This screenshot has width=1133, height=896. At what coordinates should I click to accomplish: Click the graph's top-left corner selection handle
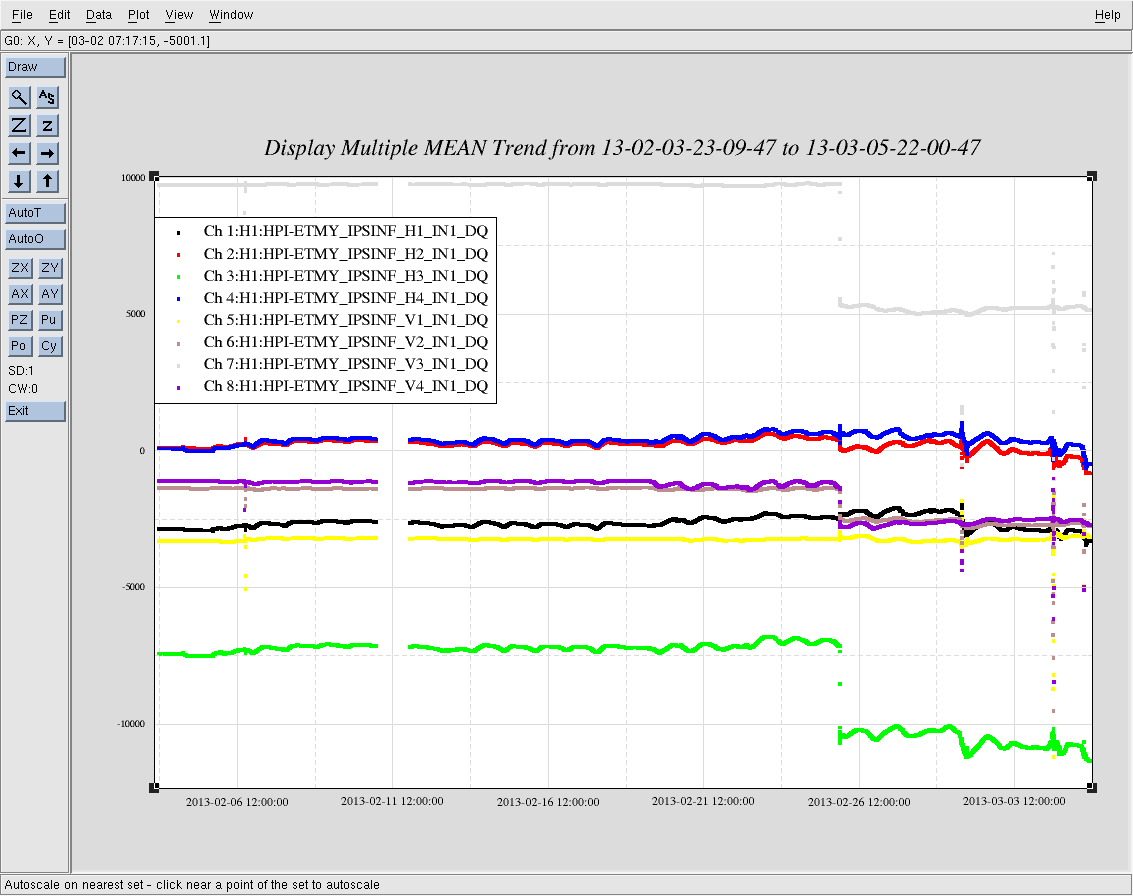coord(154,176)
